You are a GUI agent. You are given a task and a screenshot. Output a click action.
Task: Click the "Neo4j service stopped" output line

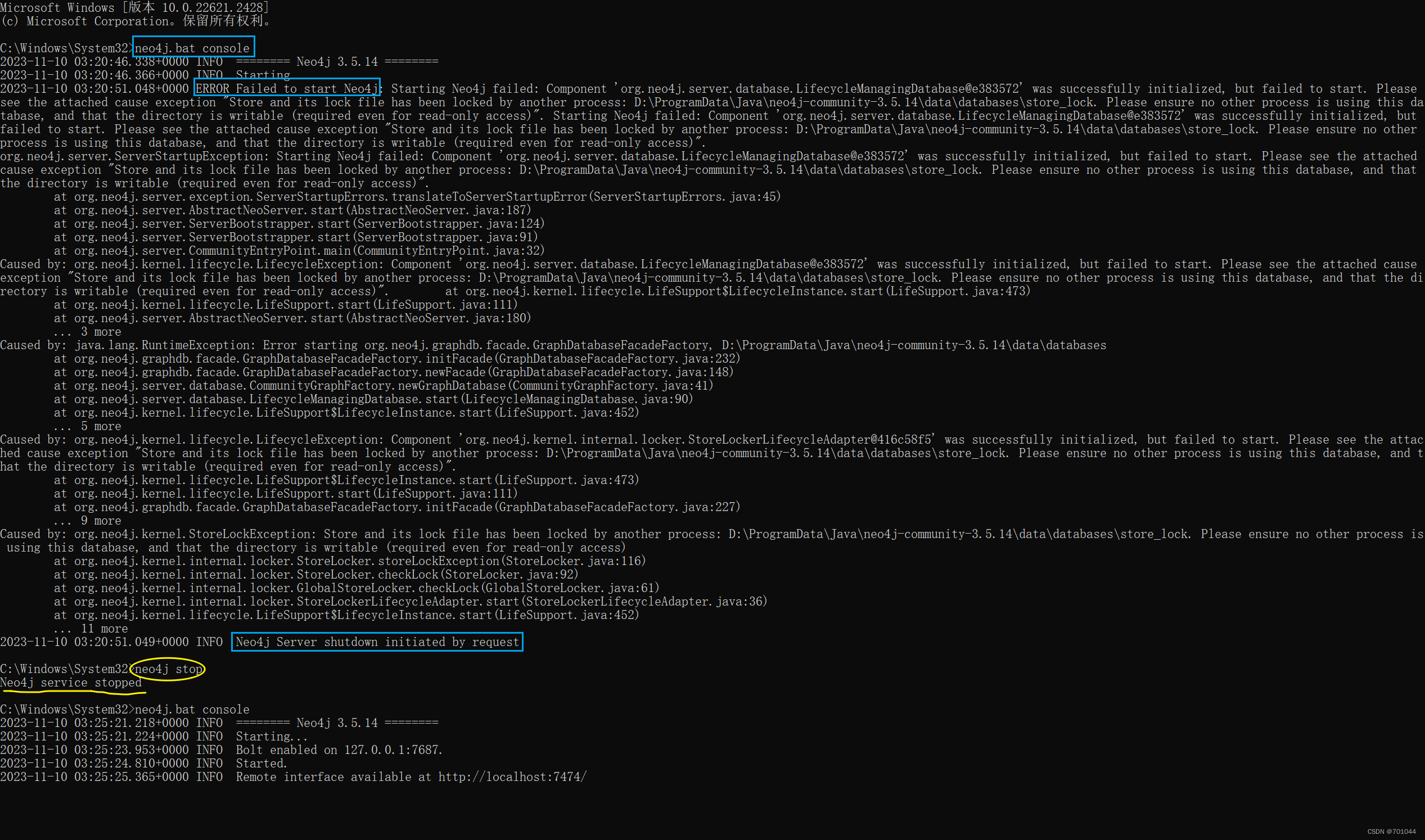[71, 683]
